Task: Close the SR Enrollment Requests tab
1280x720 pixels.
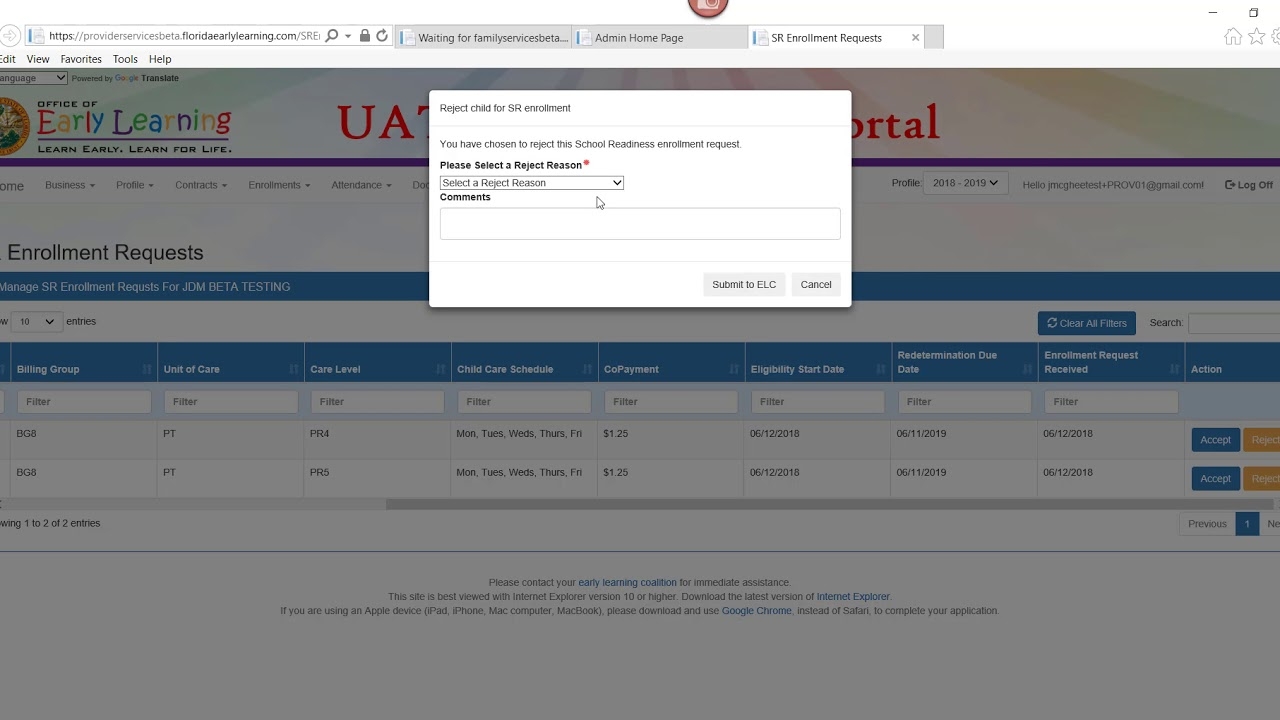Action: (x=915, y=38)
